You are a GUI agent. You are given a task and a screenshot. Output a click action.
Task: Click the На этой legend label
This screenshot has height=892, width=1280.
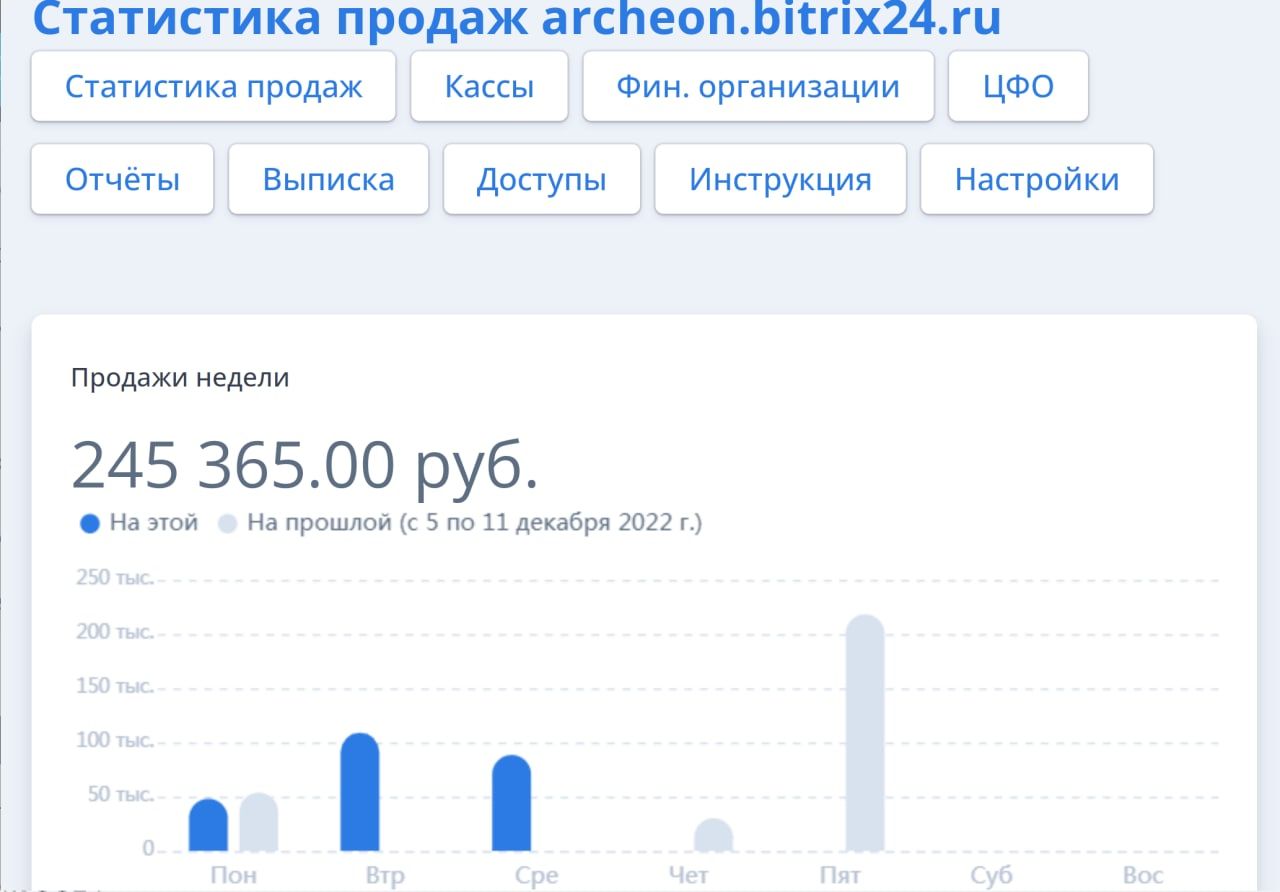(154, 523)
